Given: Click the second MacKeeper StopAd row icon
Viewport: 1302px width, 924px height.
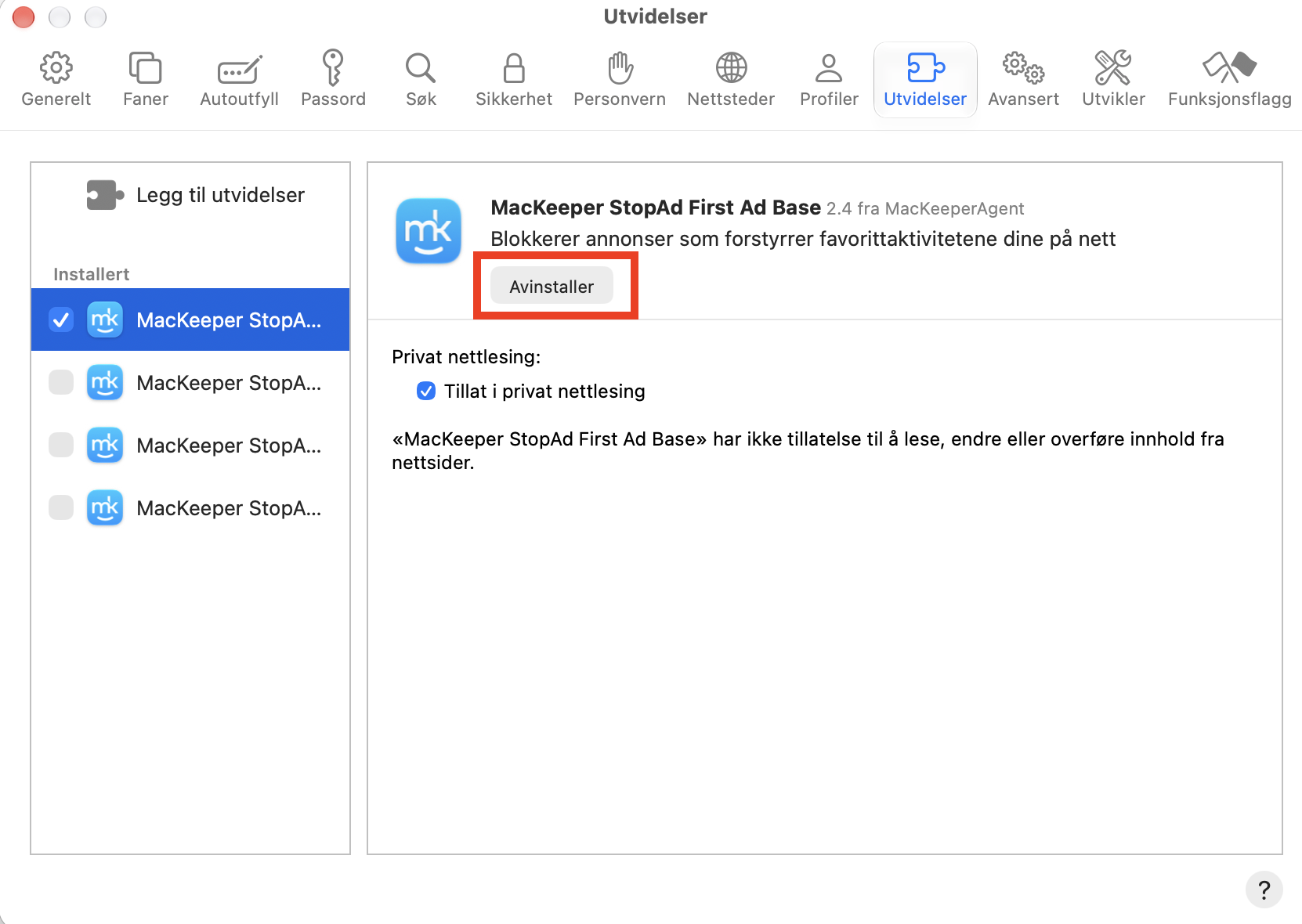Looking at the screenshot, I should [105, 382].
